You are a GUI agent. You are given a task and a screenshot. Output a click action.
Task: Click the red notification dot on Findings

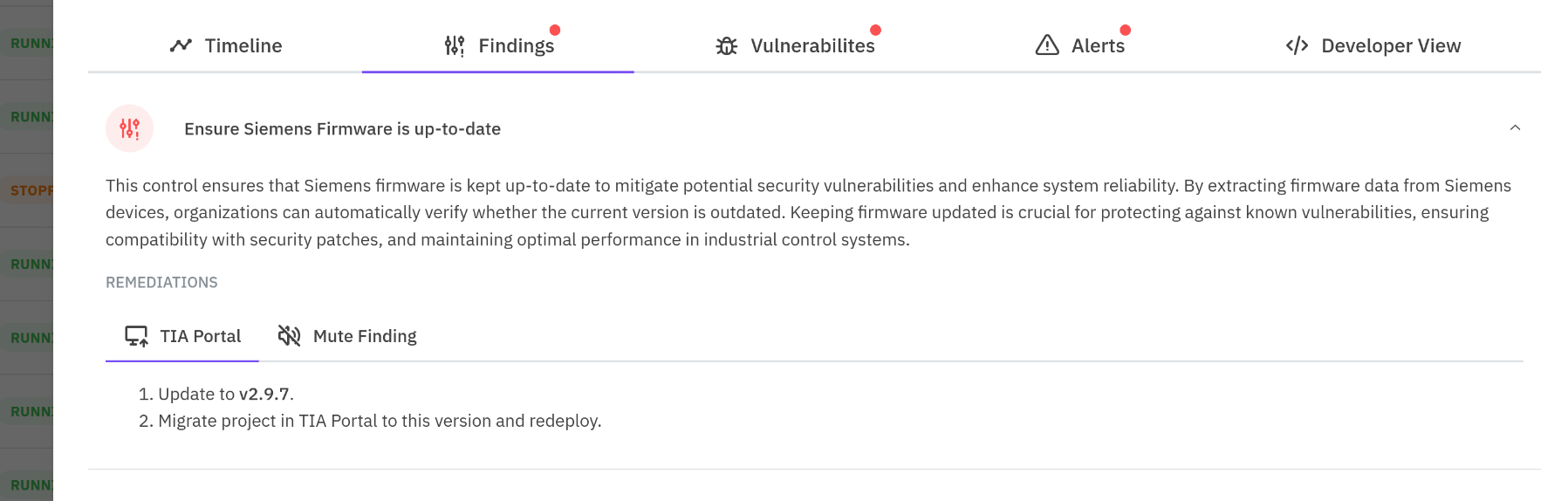[x=555, y=30]
